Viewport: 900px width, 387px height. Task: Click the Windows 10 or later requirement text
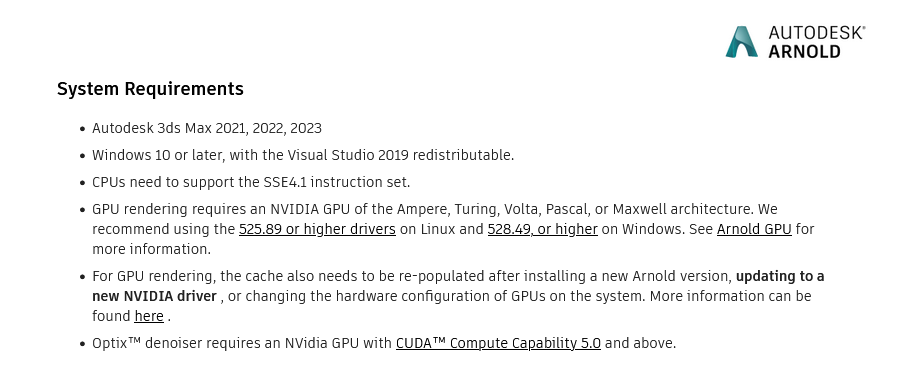tap(303, 155)
